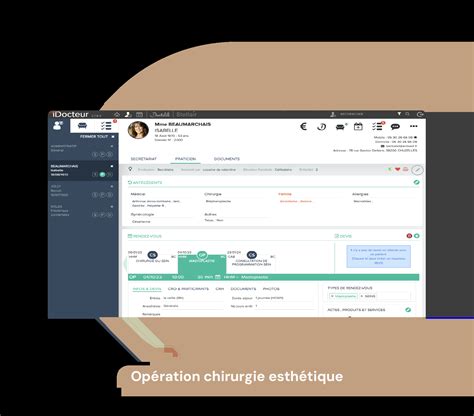Viewport: 474px width, 416px height.
Task: Click the add appointment calendar icon
Action: (358, 126)
